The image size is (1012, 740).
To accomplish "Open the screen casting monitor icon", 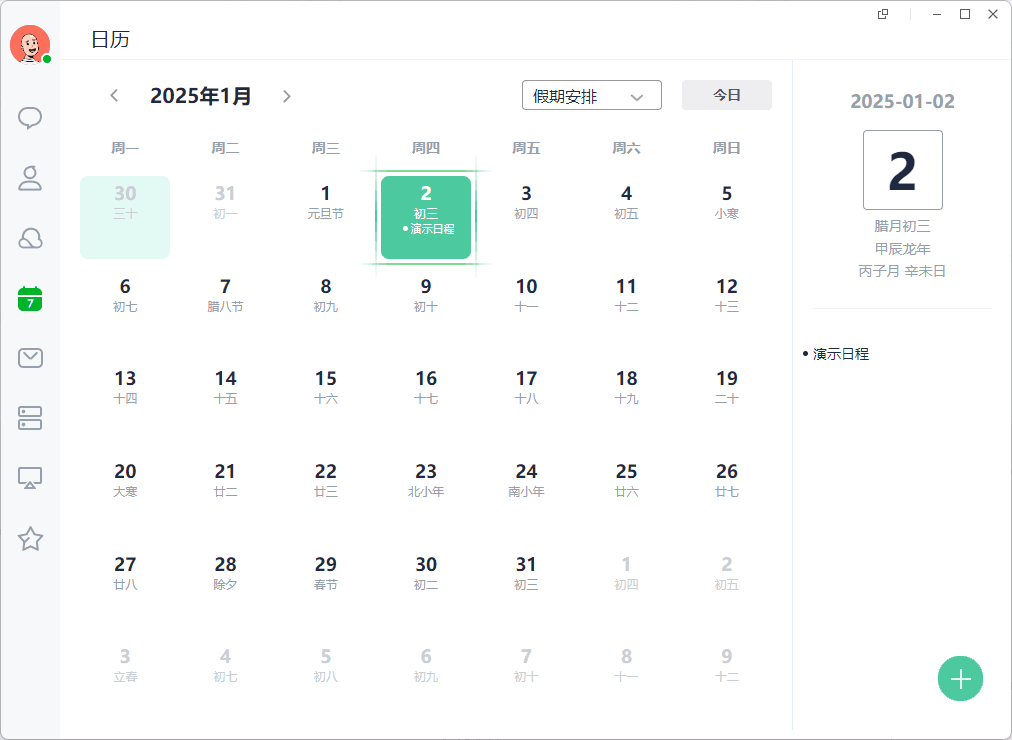I will [x=30, y=478].
